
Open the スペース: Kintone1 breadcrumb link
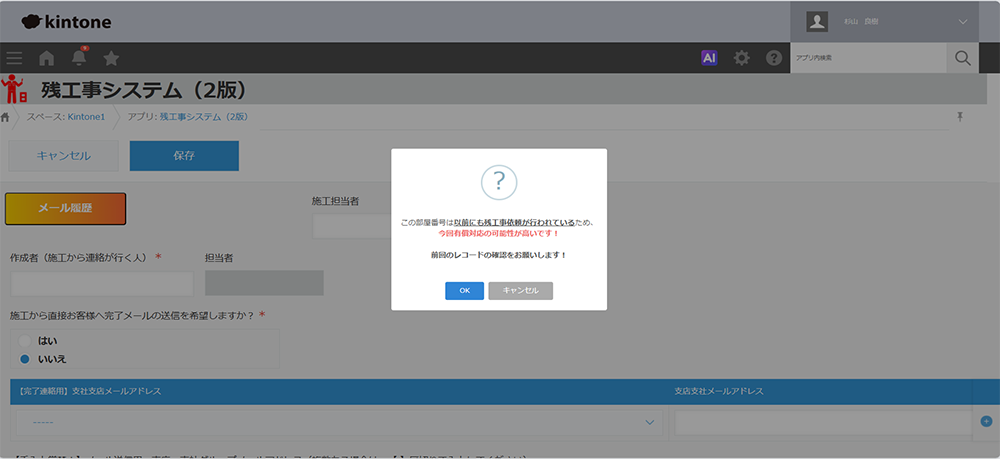(x=66, y=117)
